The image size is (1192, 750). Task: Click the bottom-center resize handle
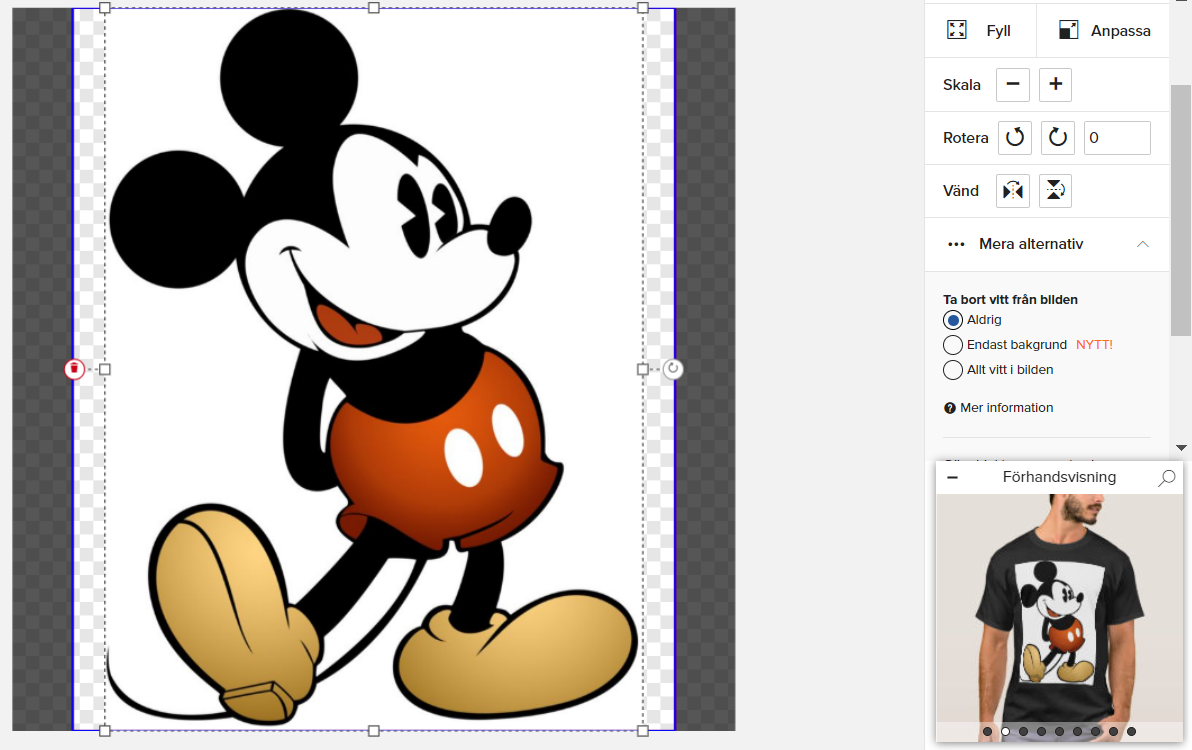[373, 730]
